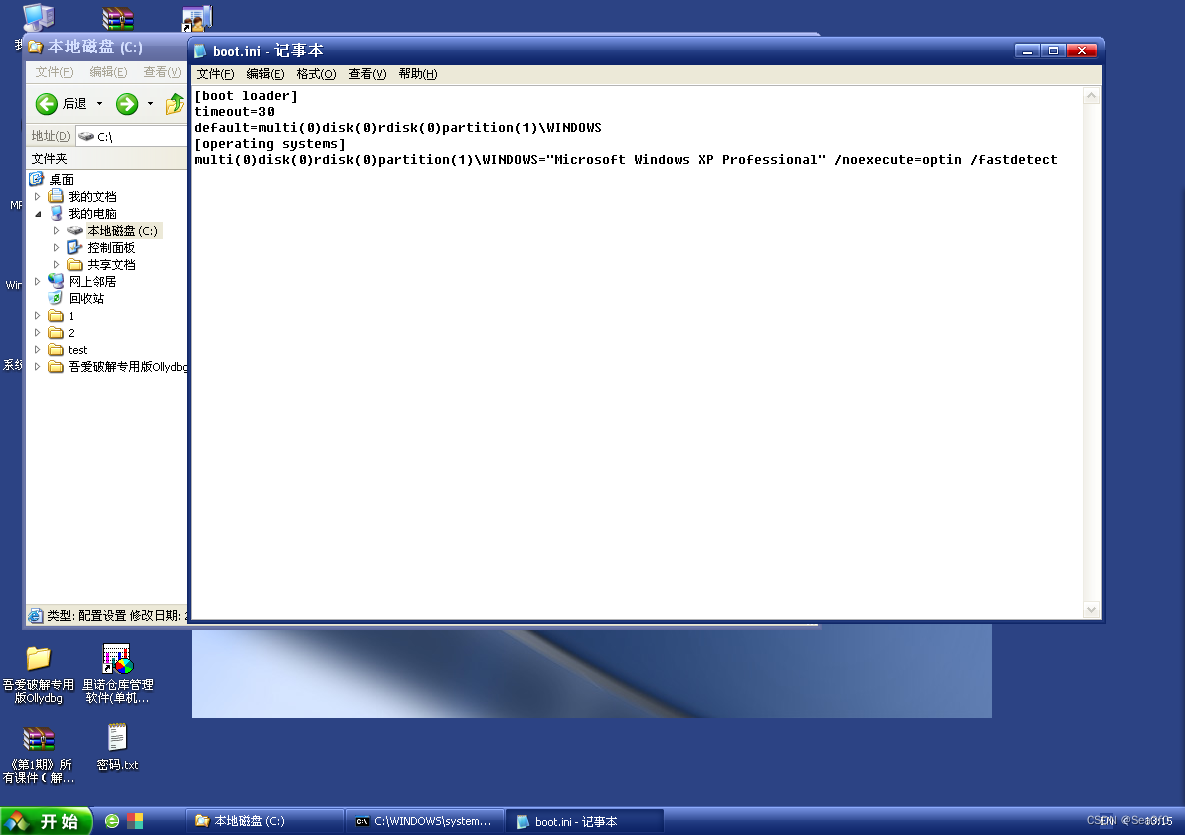Launch the 里诺仓库管理软件 desktop shortcut
Viewport: 1185px width, 835px height.
(116, 660)
